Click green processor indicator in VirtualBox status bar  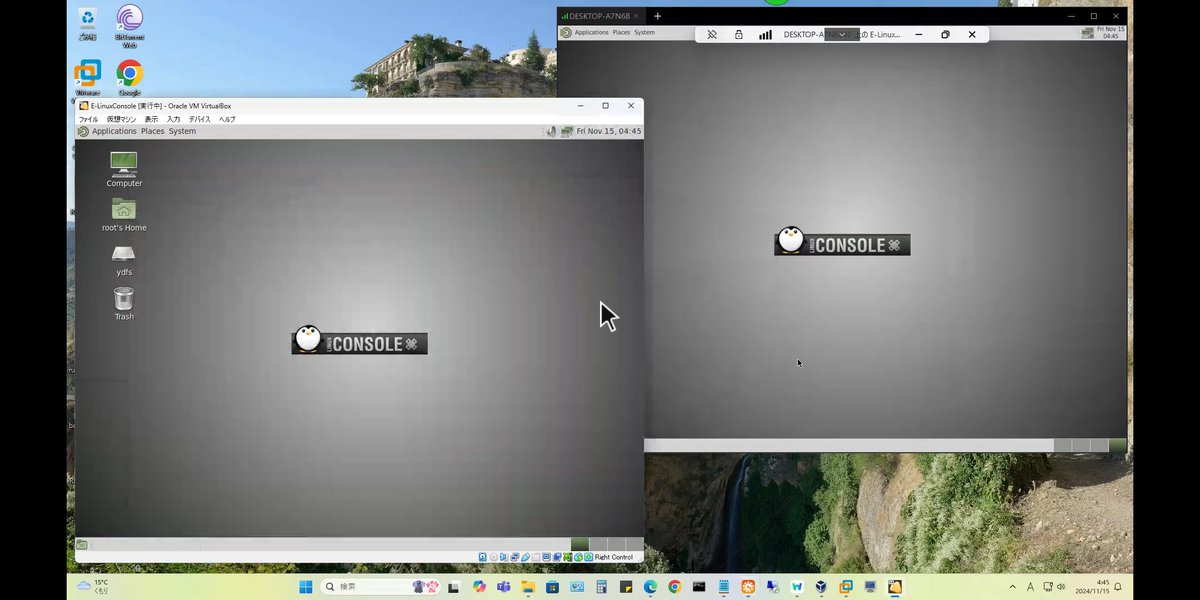tap(568, 557)
